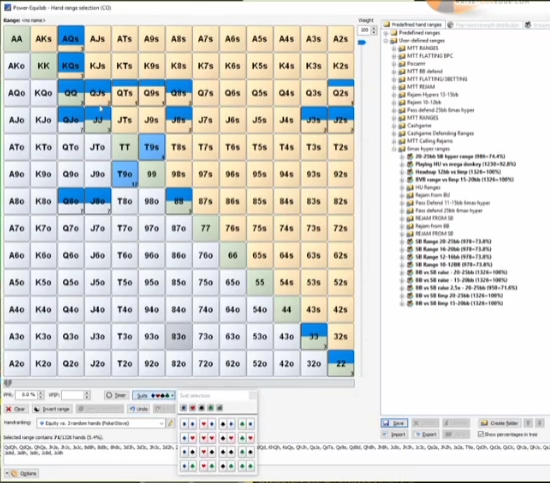Toggle the T9o hand cell
Viewport: 550px width, 483px height.
[x=125, y=174]
